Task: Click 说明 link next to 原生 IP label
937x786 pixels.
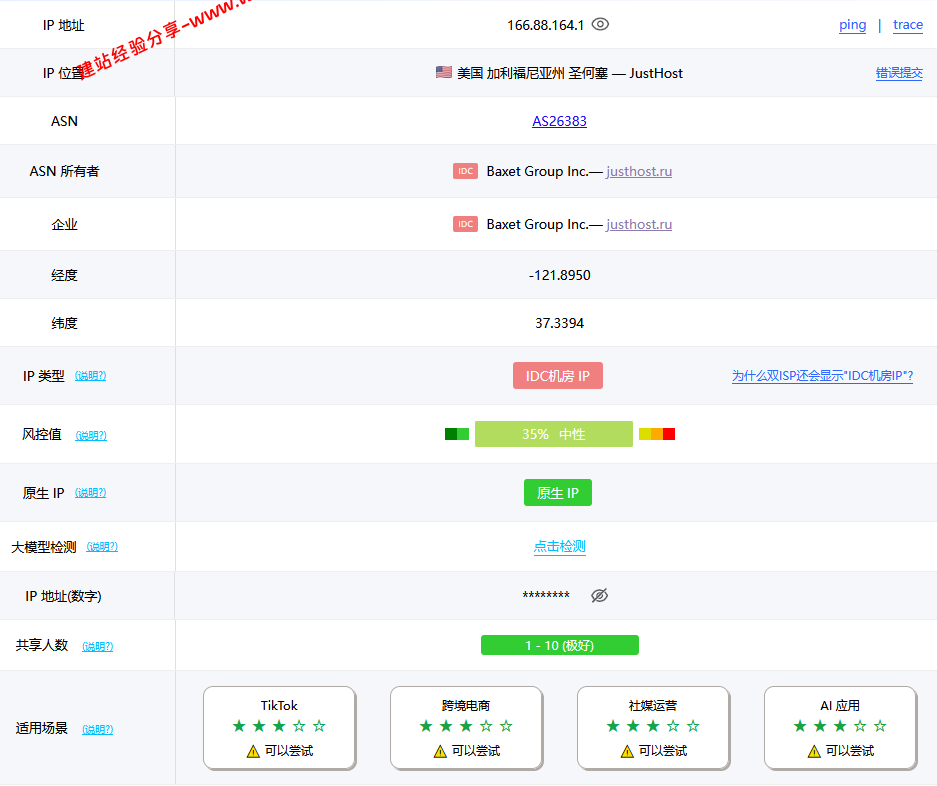Action: coord(90,493)
